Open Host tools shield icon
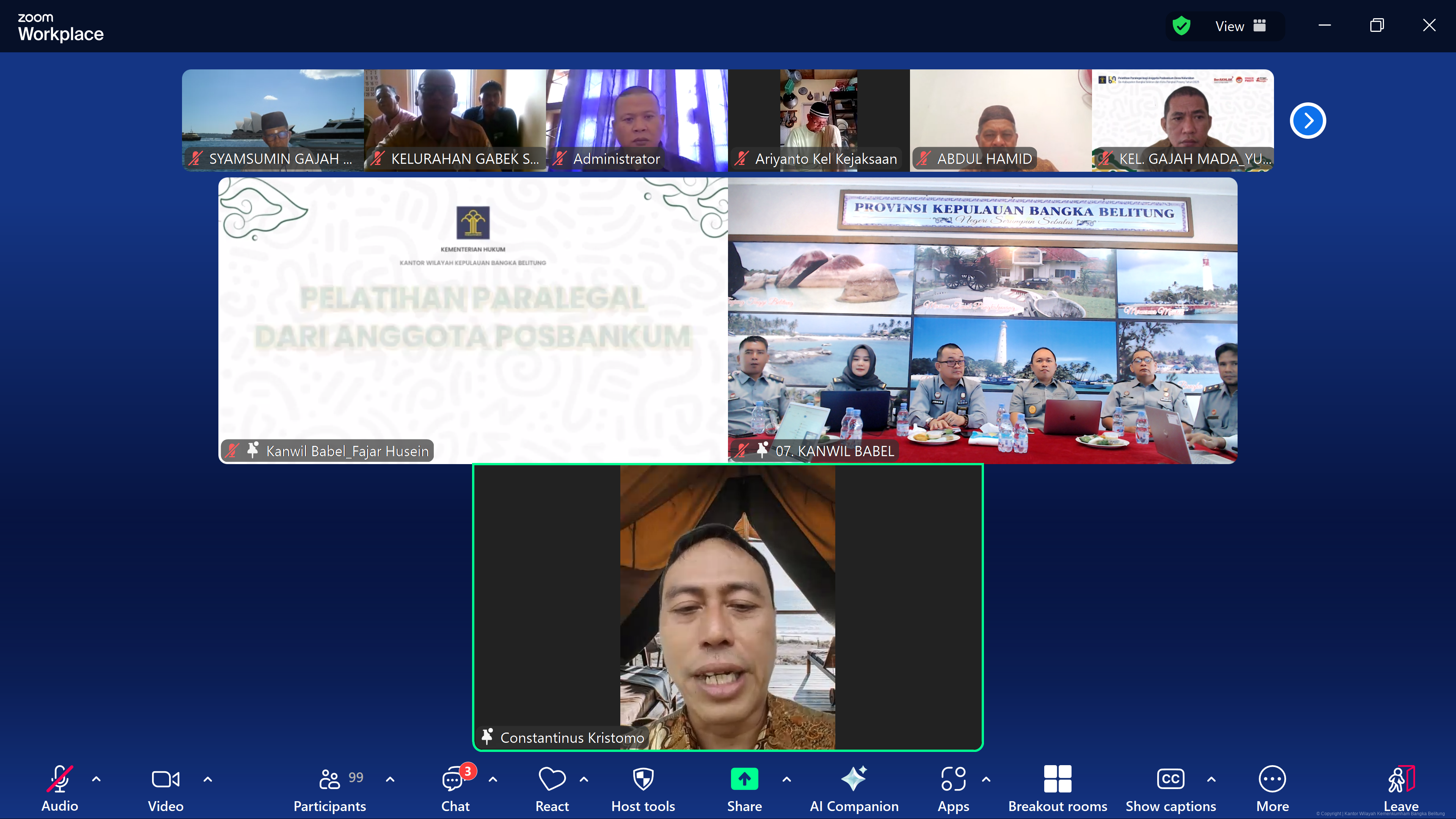 643,780
